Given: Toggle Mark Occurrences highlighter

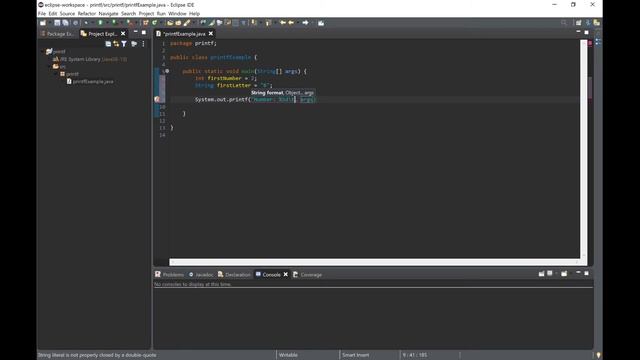Looking at the screenshot, I should point(211,23).
